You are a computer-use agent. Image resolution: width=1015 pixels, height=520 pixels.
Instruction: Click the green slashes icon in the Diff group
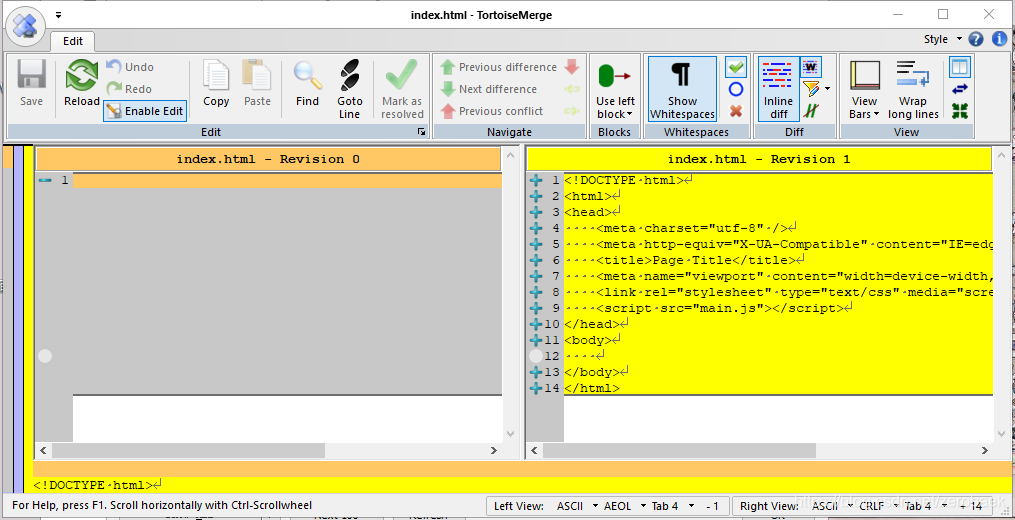pos(810,111)
